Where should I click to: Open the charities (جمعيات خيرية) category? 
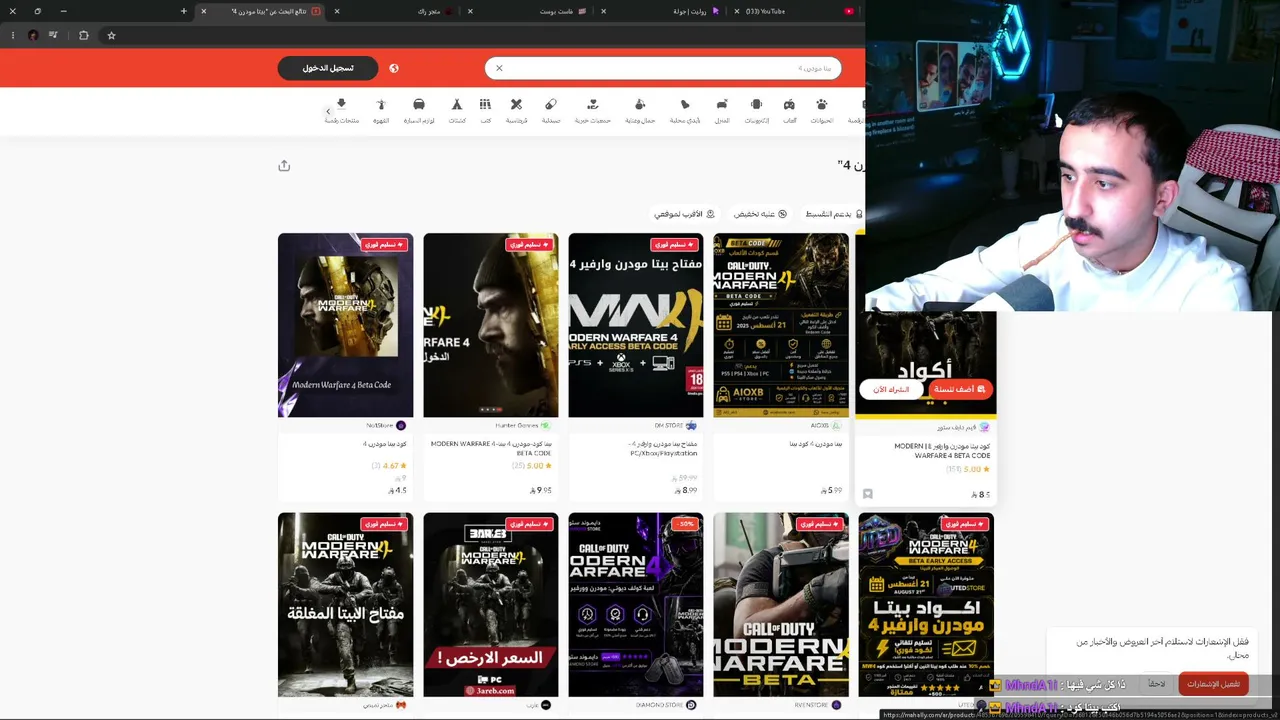coord(593,110)
